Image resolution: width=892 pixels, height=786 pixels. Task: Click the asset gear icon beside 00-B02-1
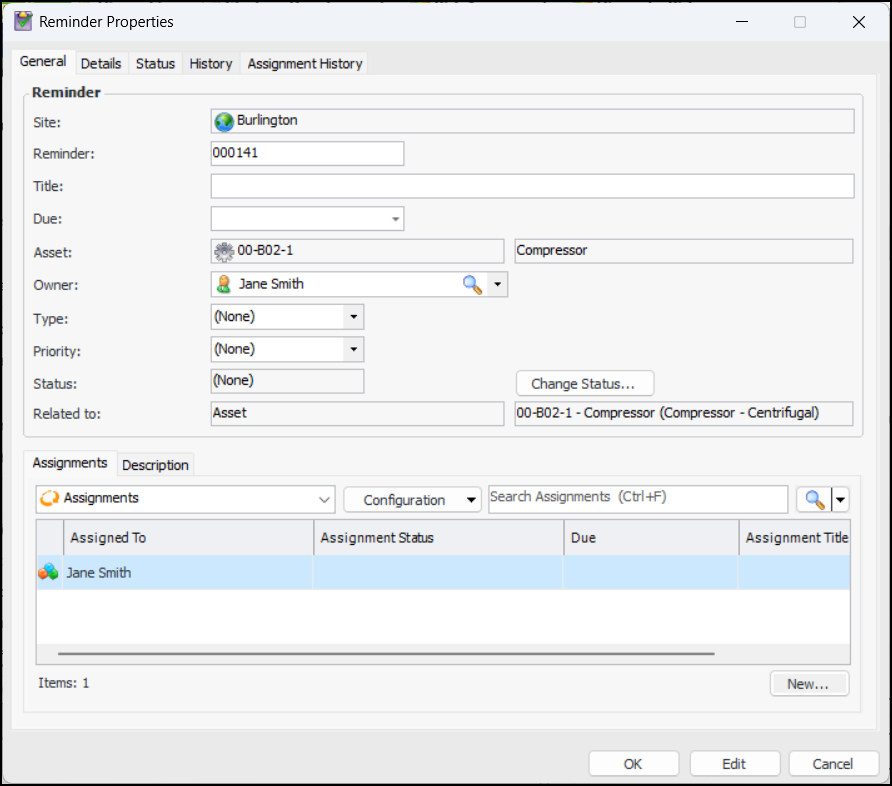(224, 251)
